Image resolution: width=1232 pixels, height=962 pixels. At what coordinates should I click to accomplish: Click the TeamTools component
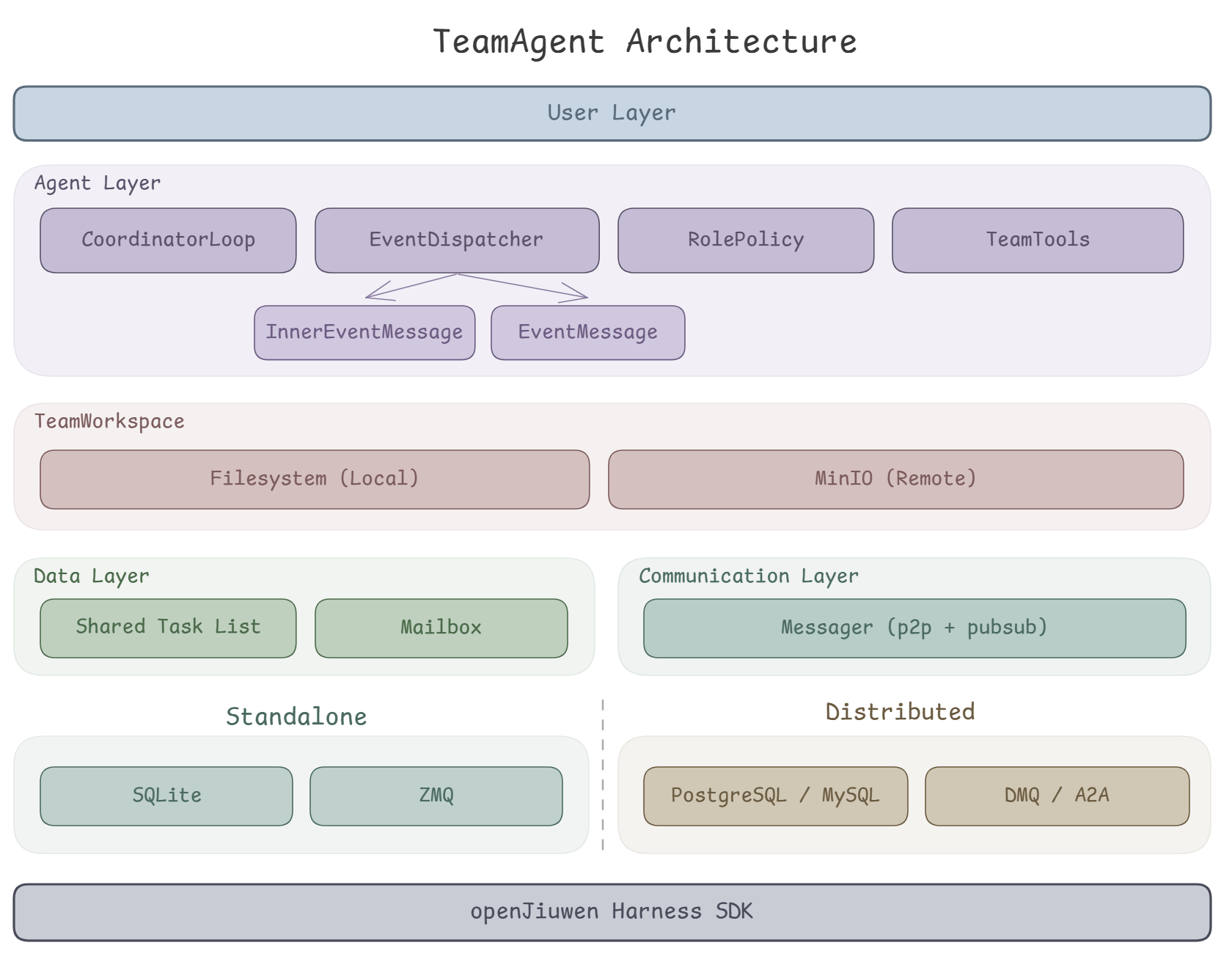click(x=1037, y=240)
